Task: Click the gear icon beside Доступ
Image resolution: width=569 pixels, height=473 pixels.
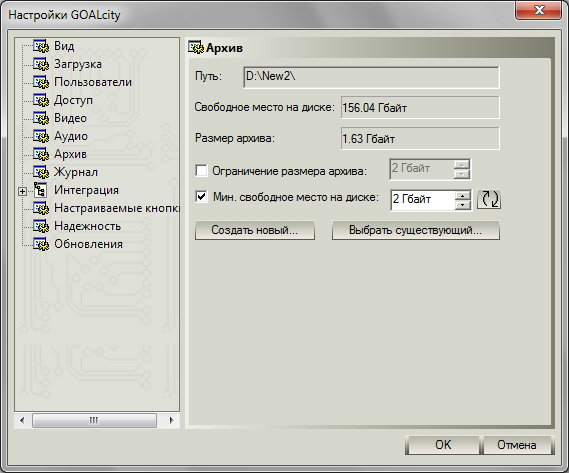Action: 41,100
